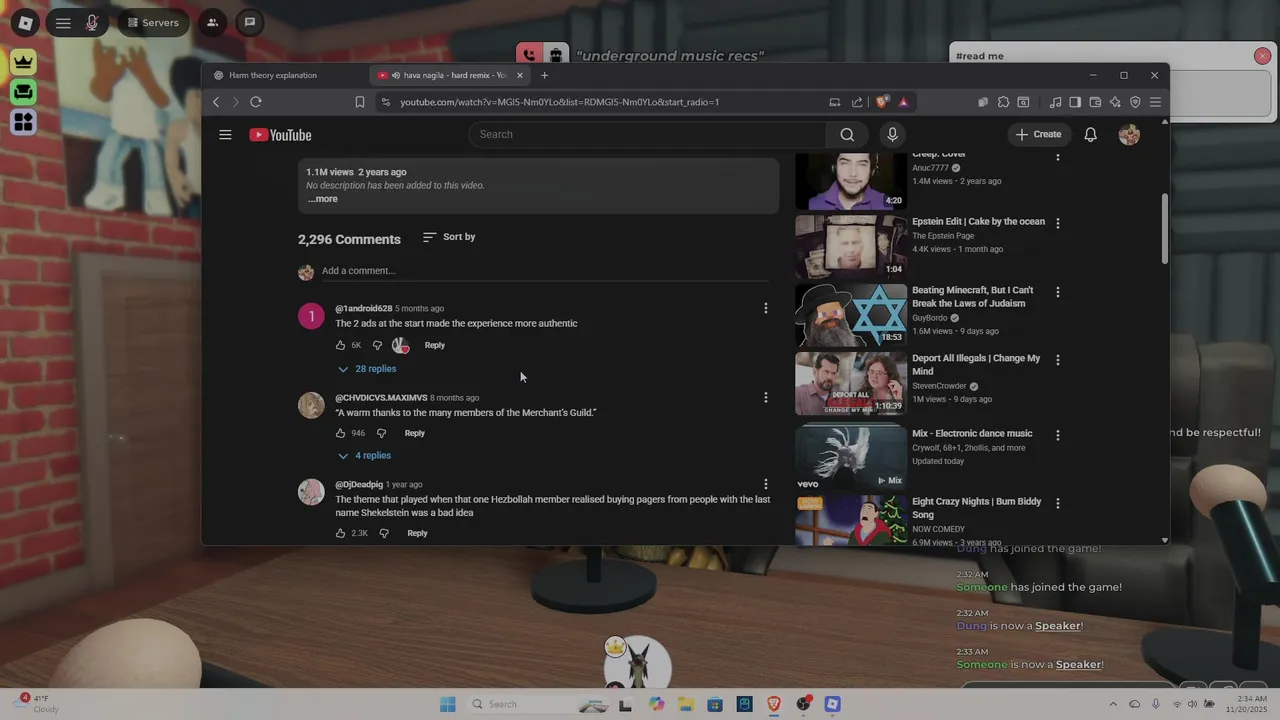The width and height of the screenshot is (1280, 720).
Task: Go back with the browser back arrow
Action: (x=216, y=102)
